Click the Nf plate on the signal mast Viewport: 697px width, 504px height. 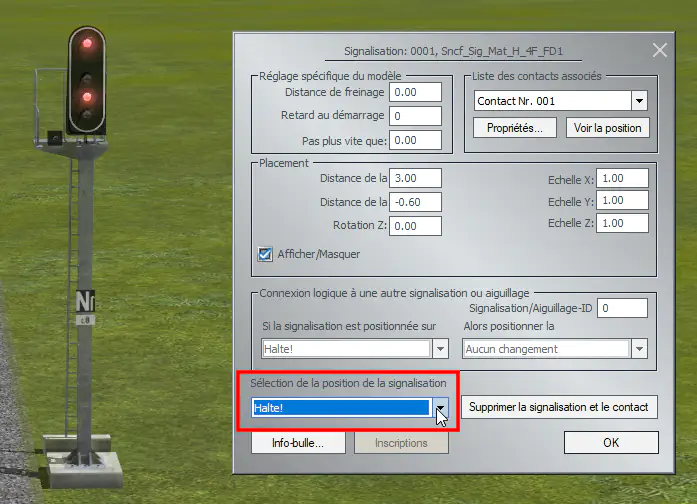85,302
